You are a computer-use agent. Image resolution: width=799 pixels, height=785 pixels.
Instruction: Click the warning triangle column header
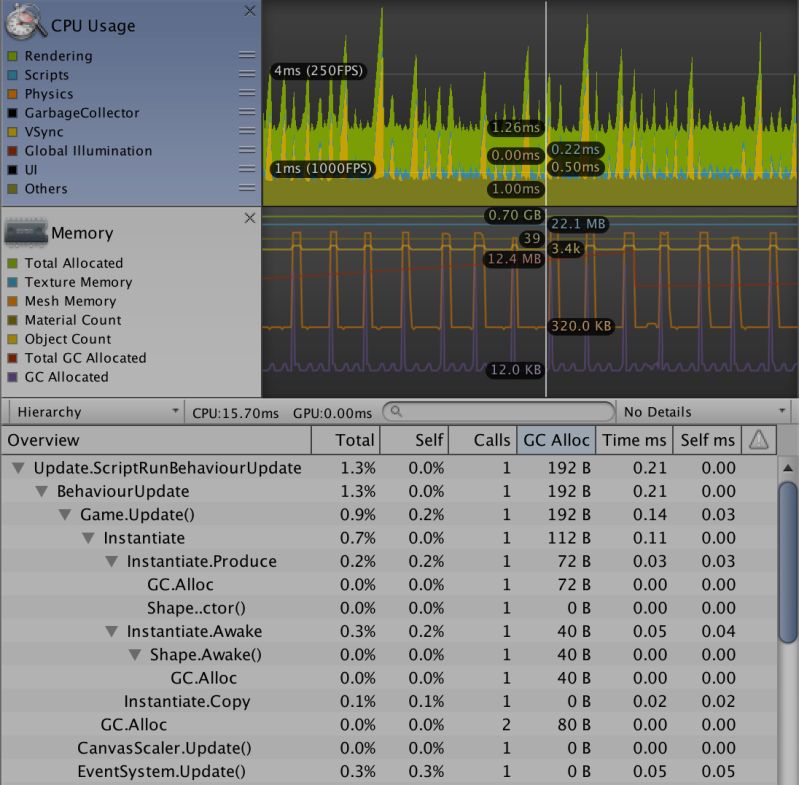759,440
